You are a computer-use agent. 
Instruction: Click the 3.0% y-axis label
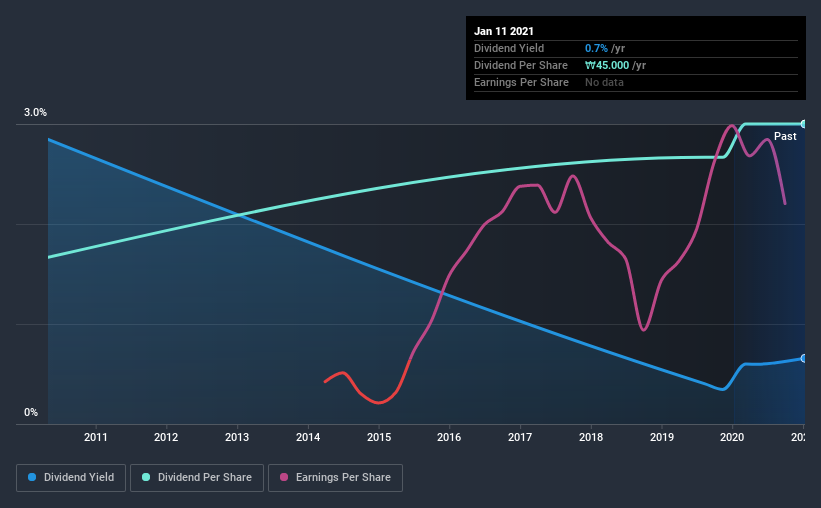(x=35, y=113)
